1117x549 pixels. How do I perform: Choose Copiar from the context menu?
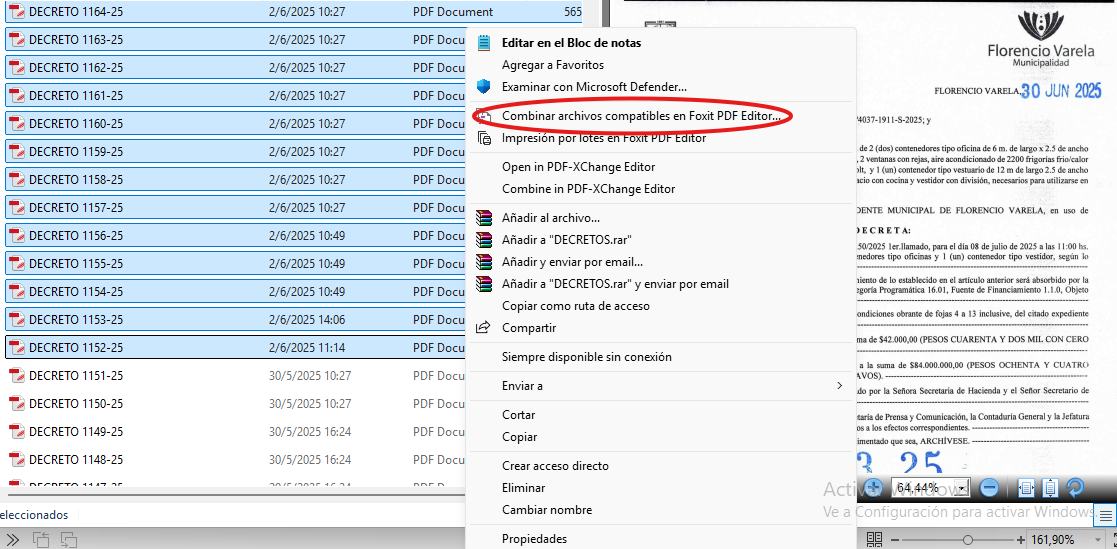(519, 436)
